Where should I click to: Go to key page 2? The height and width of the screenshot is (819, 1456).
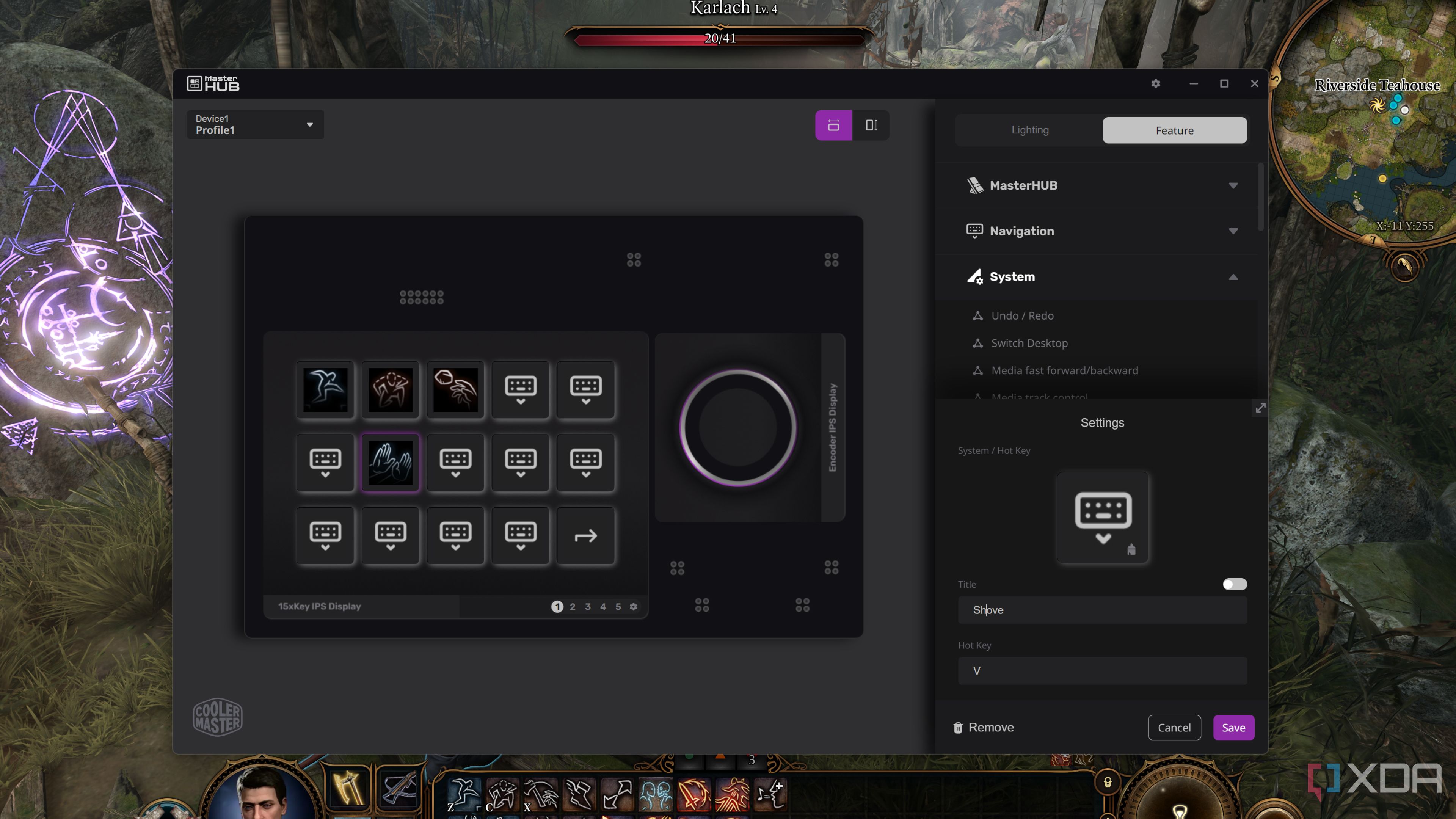[573, 607]
